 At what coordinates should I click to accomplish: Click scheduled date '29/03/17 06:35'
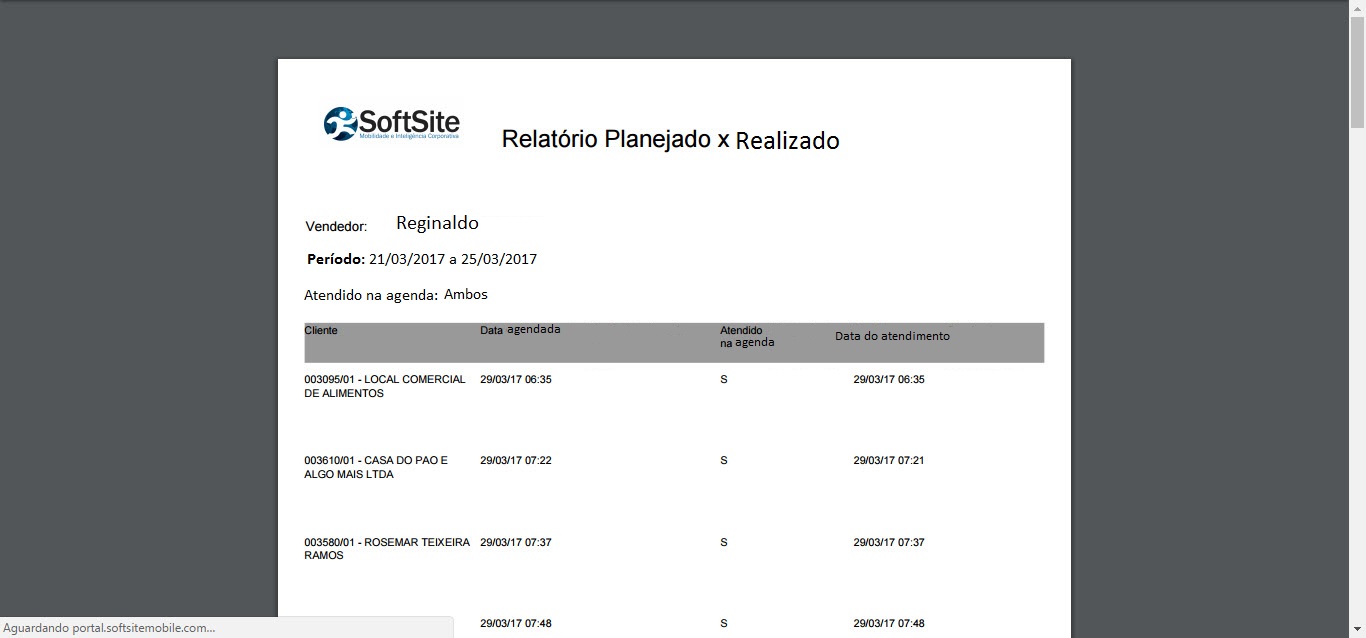click(516, 380)
